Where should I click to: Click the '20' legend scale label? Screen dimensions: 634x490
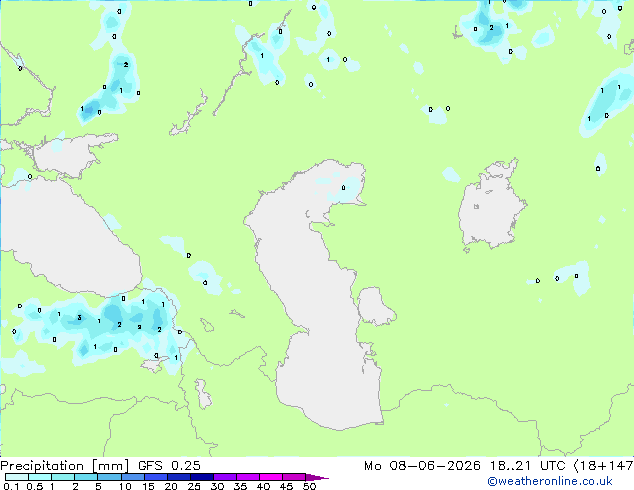coord(171,486)
